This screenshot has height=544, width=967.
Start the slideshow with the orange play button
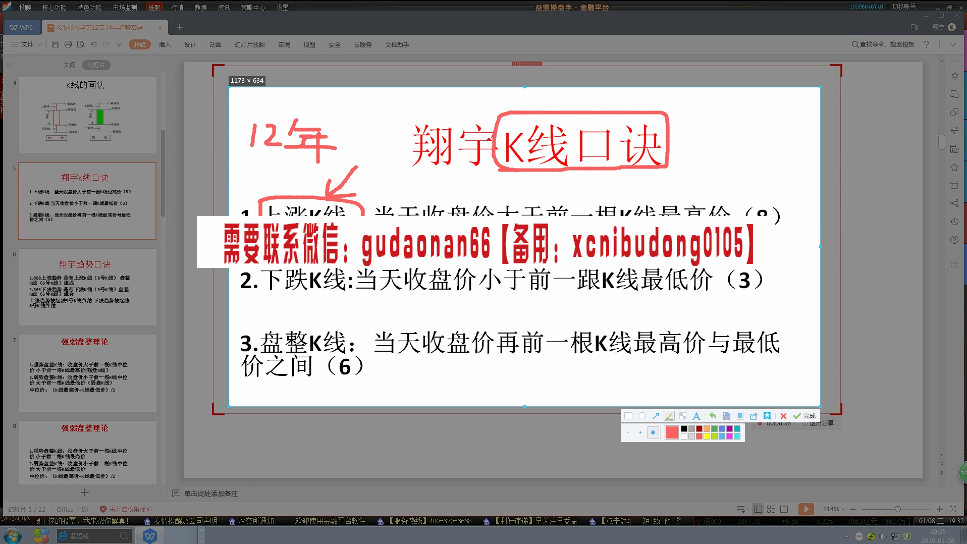[806, 509]
